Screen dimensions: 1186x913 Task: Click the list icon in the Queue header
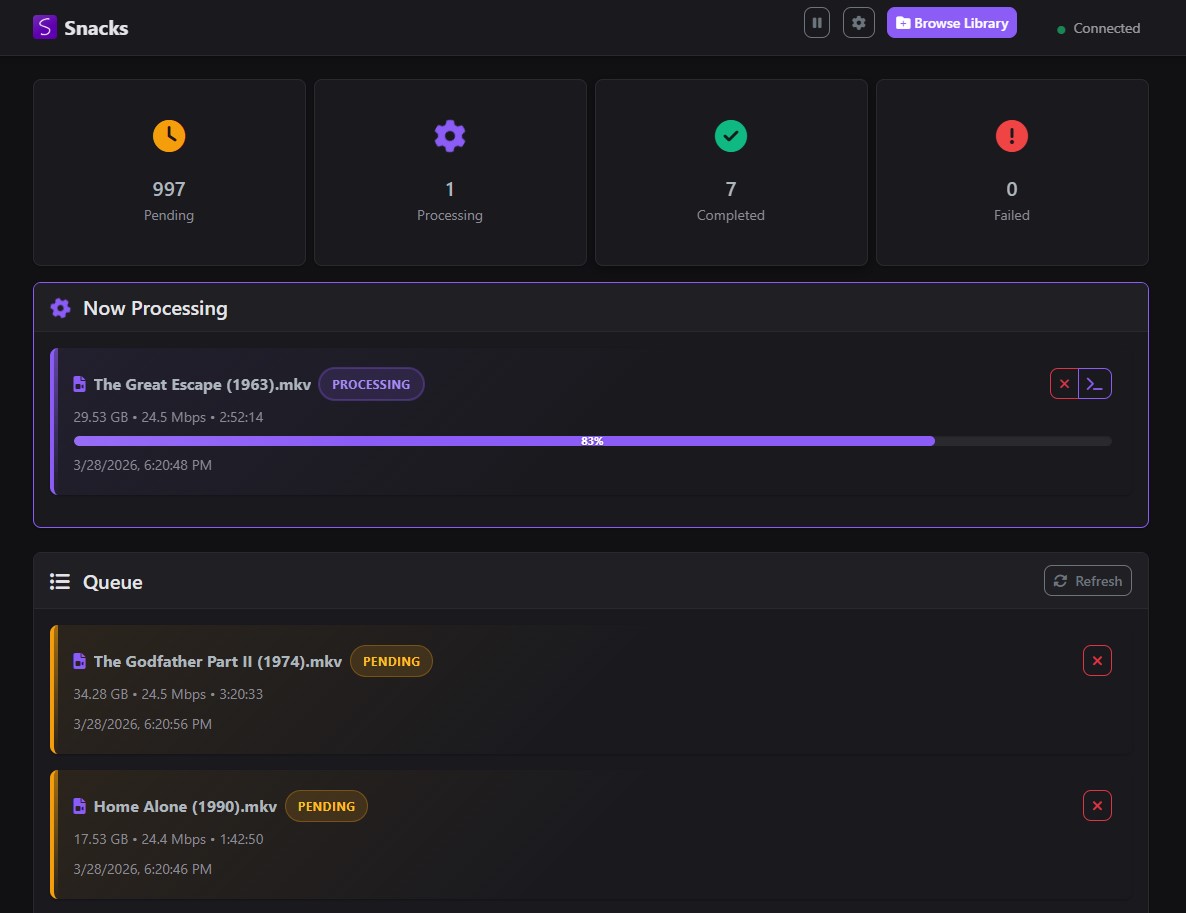(x=60, y=581)
